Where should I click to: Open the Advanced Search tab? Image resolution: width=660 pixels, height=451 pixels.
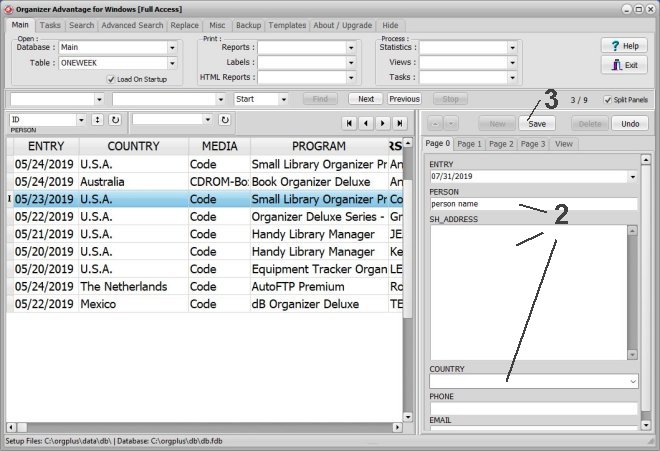pyautogui.click(x=132, y=25)
